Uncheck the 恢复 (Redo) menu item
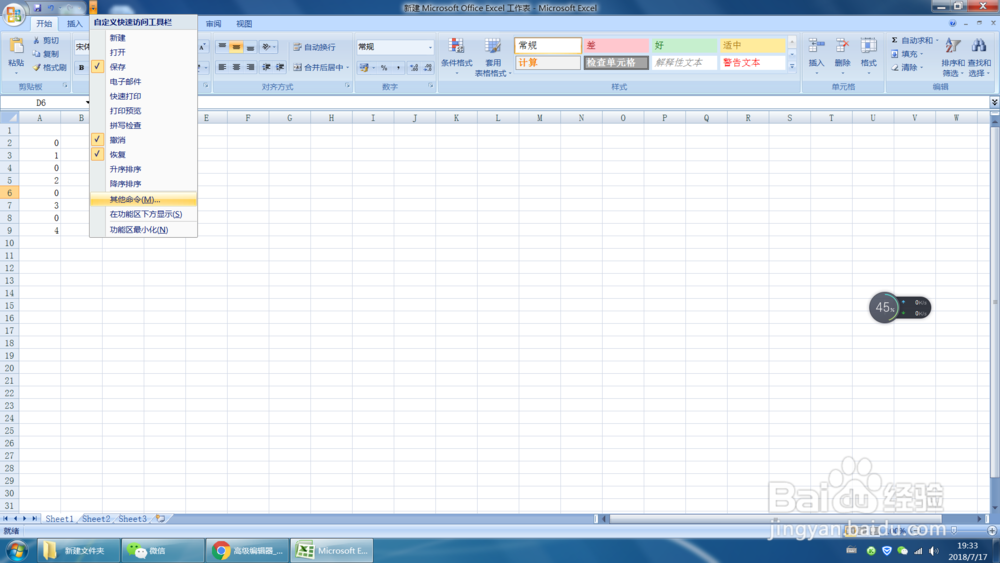 (143, 154)
